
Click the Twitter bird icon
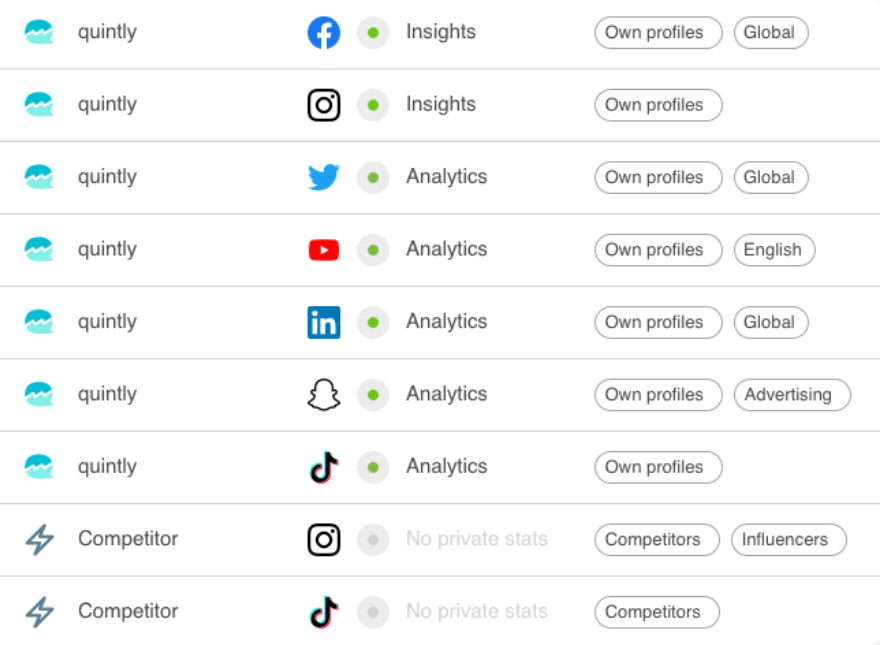(323, 177)
